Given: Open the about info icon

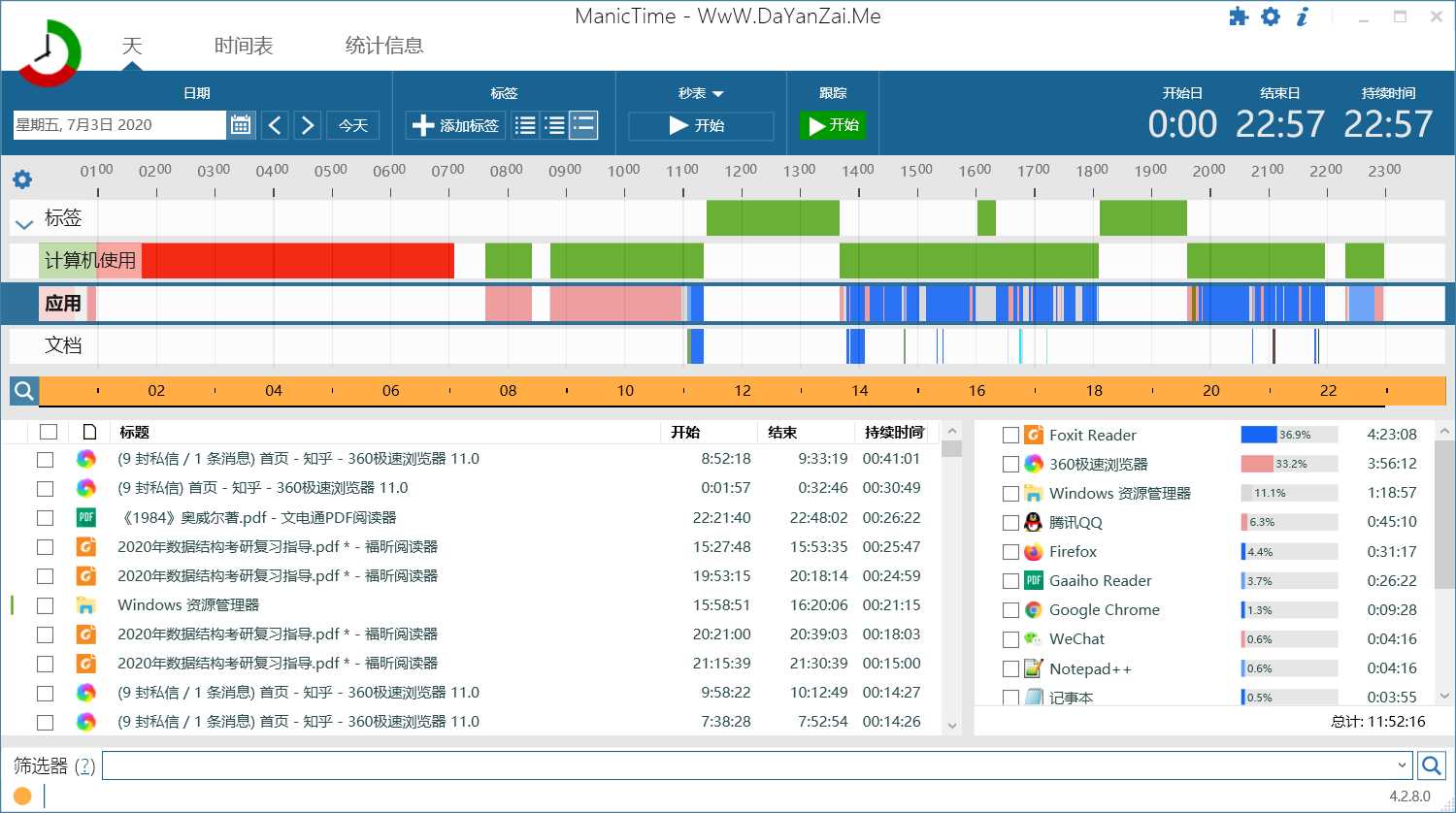Looking at the screenshot, I should pos(1303,16).
